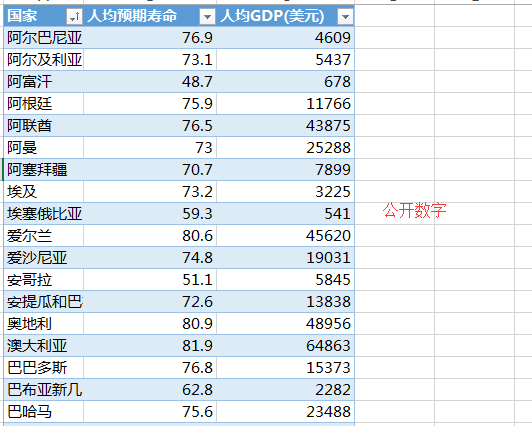The width and height of the screenshot is (532, 426).
Task: Select the GDP cell 541
Action: coord(285,214)
